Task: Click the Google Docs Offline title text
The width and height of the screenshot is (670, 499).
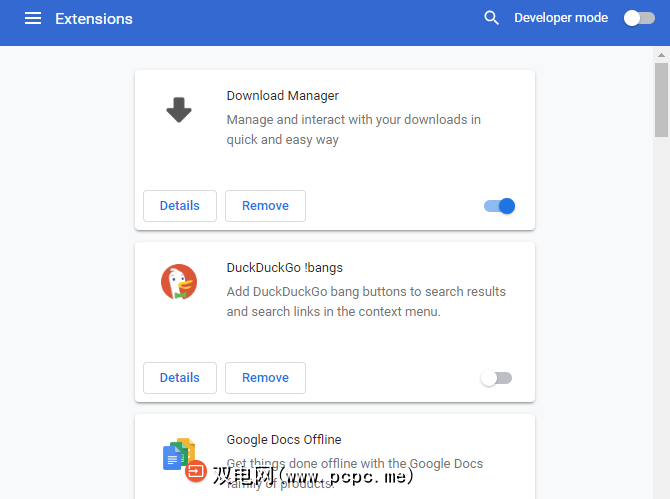Action: point(284,440)
